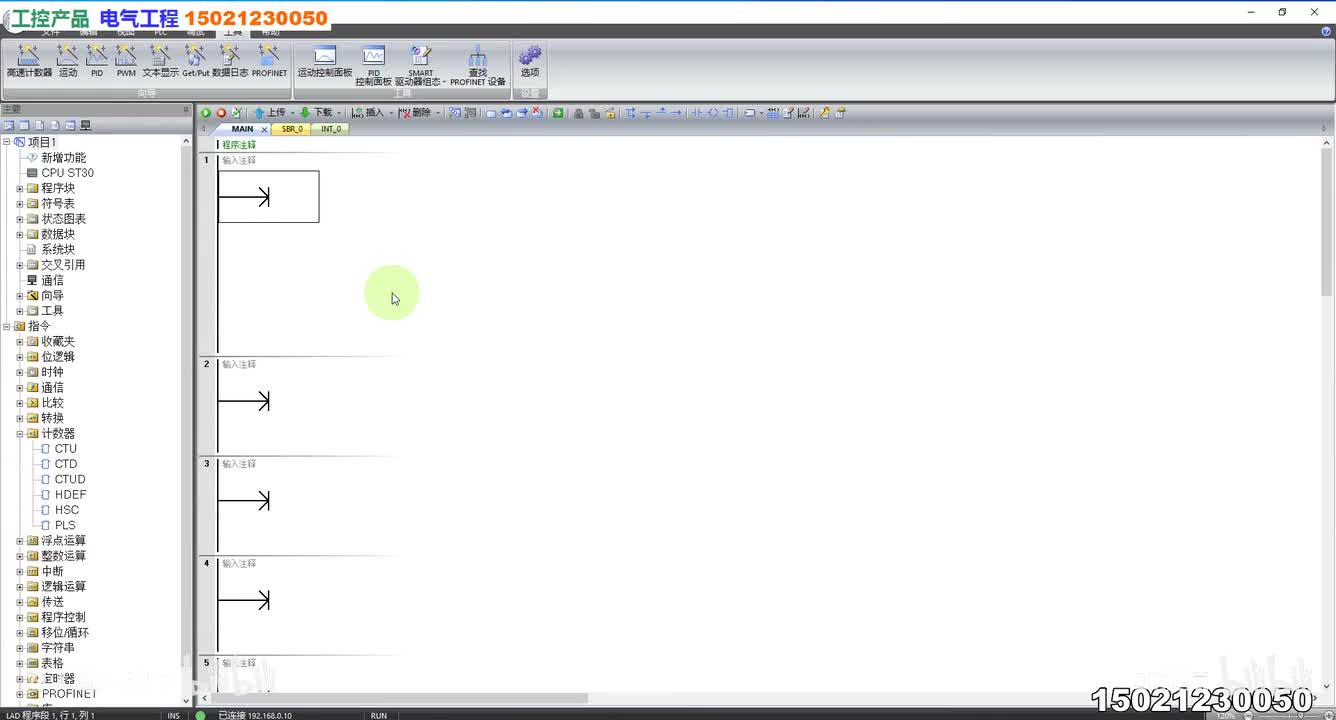Click the horizontal line right arrow icon

click(x=676, y=113)
